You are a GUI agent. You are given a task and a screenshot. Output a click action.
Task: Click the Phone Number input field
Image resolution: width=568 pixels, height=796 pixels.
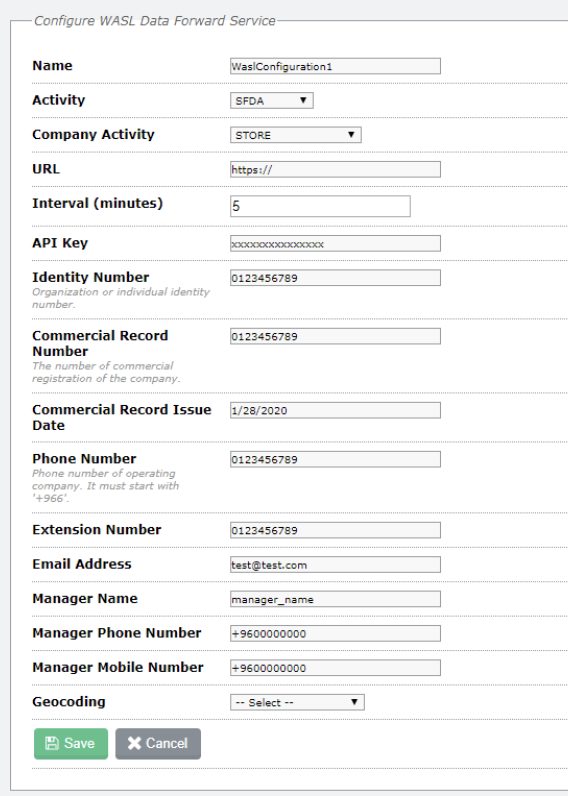coord(335,459)
